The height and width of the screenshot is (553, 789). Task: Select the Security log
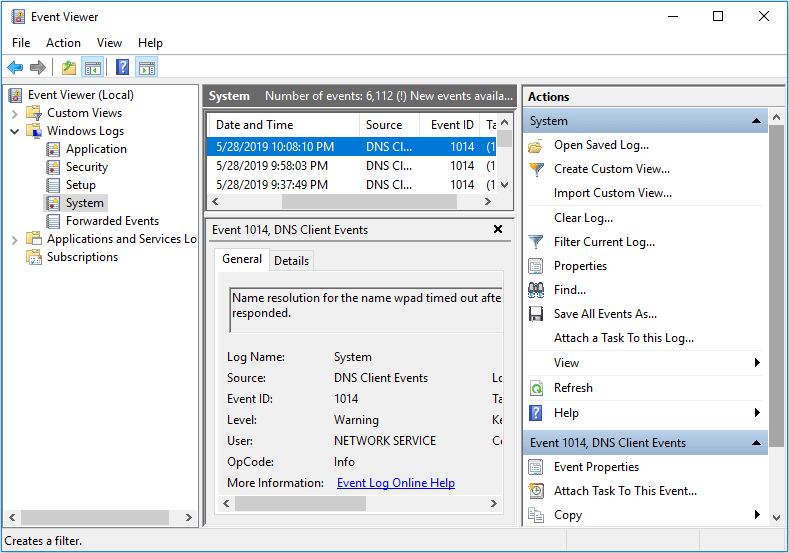point(87,167)
